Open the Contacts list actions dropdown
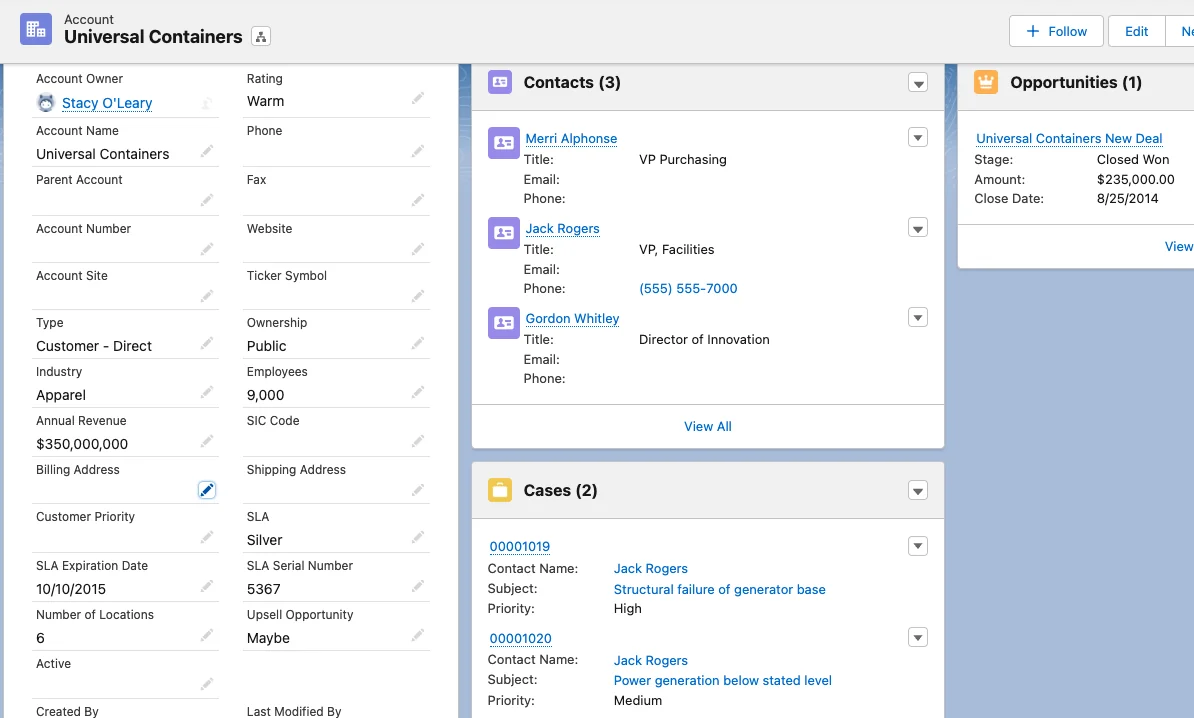This screenshot has height=718, width=1194. (x=918, y=83)
